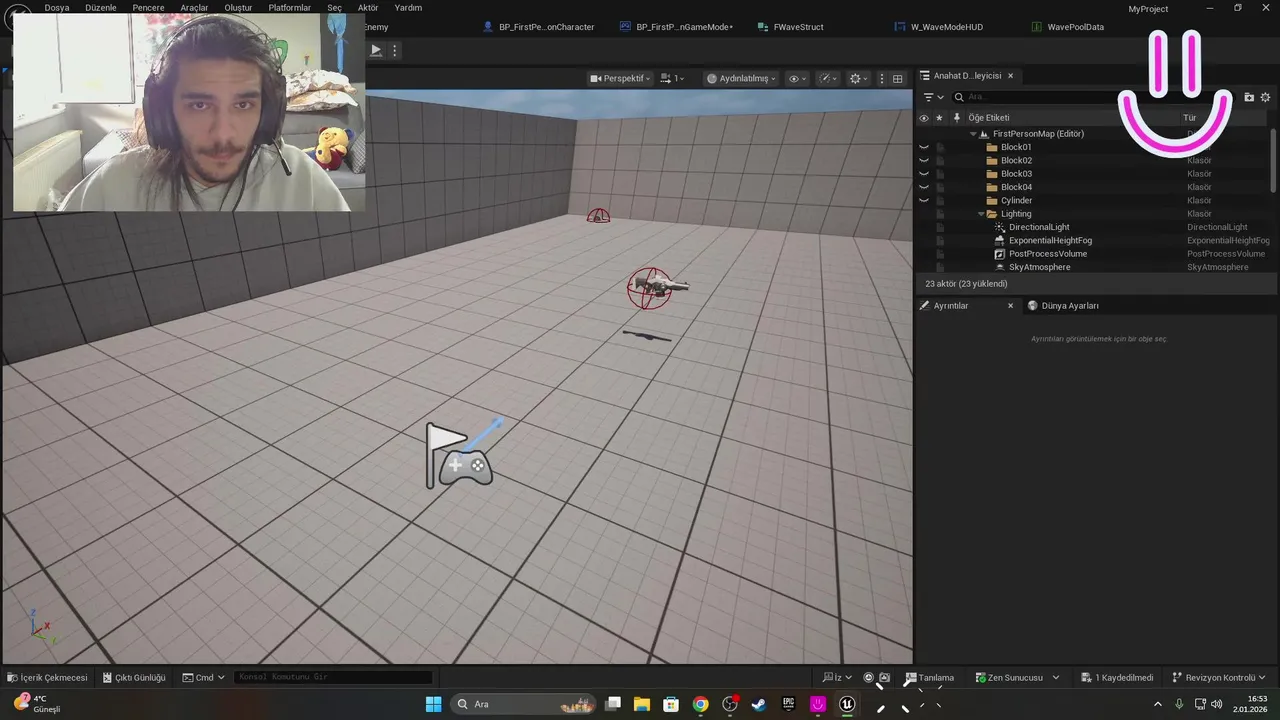Toggle visibility of Block03 folder

[924, 174]
